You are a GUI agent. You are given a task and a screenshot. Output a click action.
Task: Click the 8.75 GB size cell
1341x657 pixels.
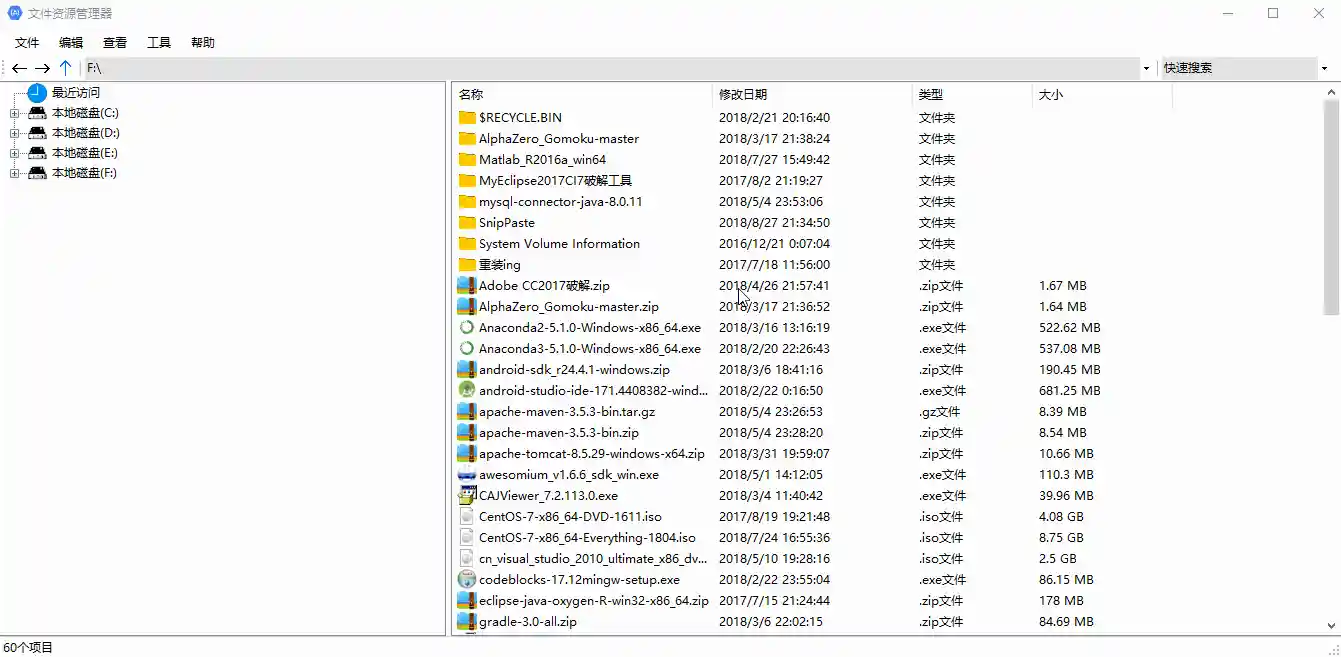1061,538
